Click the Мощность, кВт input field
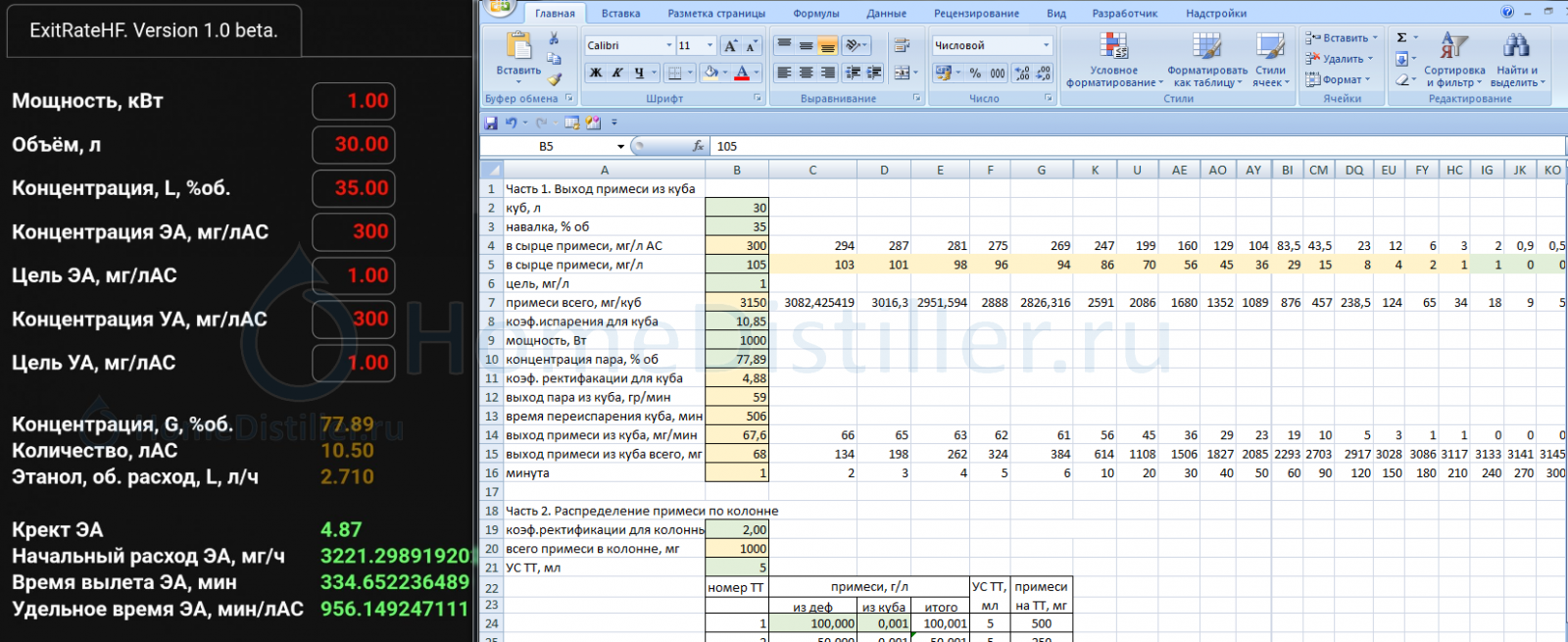 354,101
